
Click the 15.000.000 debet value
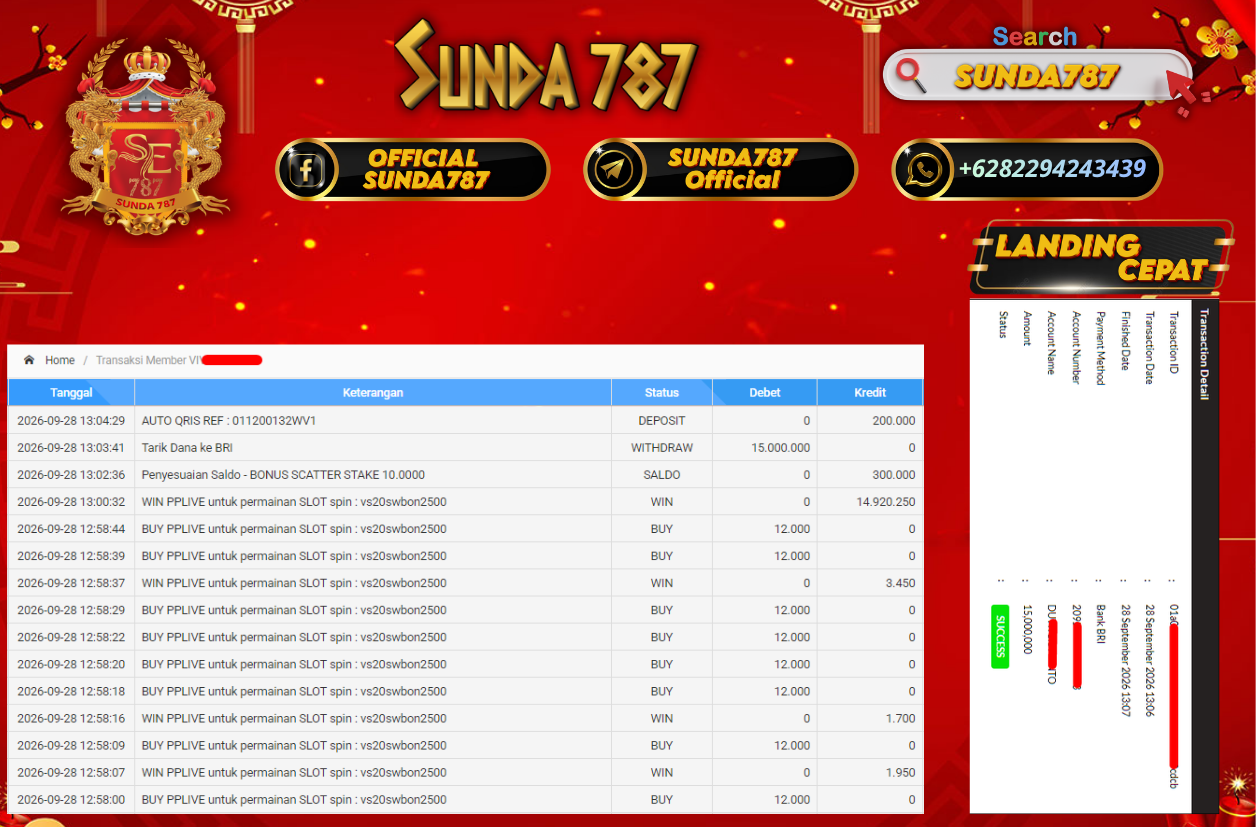pyautogui.click(x=780, y=448)
